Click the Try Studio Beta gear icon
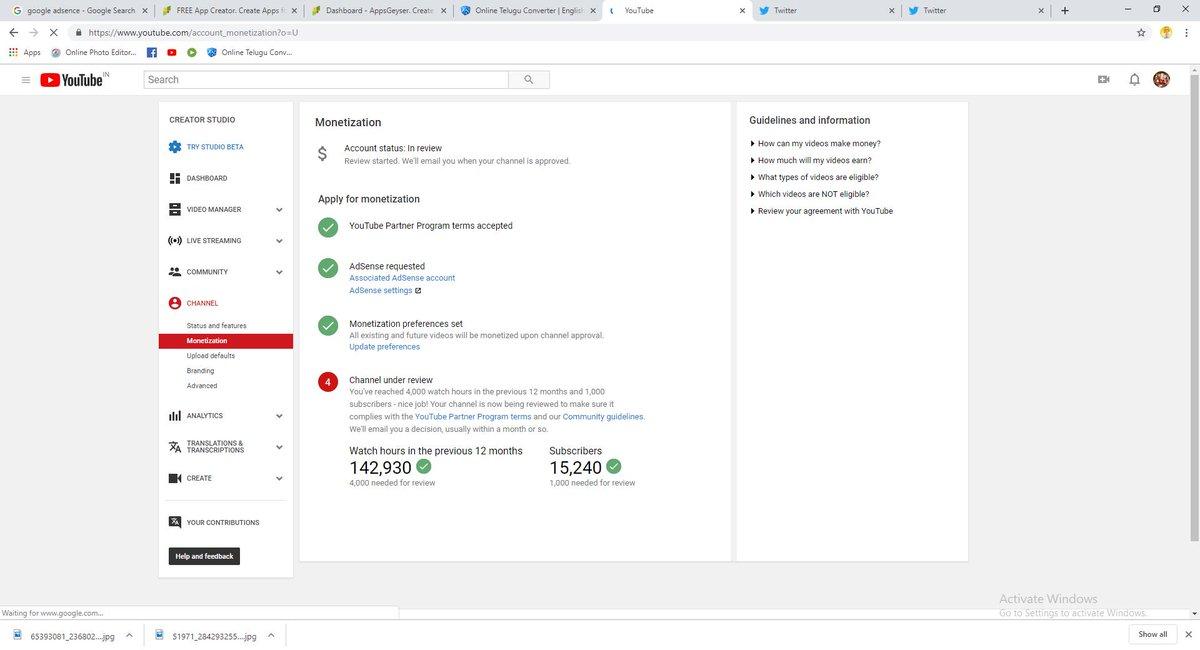This screenshot has height=650, width=1200. pyautogui.click(x=175, y=147)
